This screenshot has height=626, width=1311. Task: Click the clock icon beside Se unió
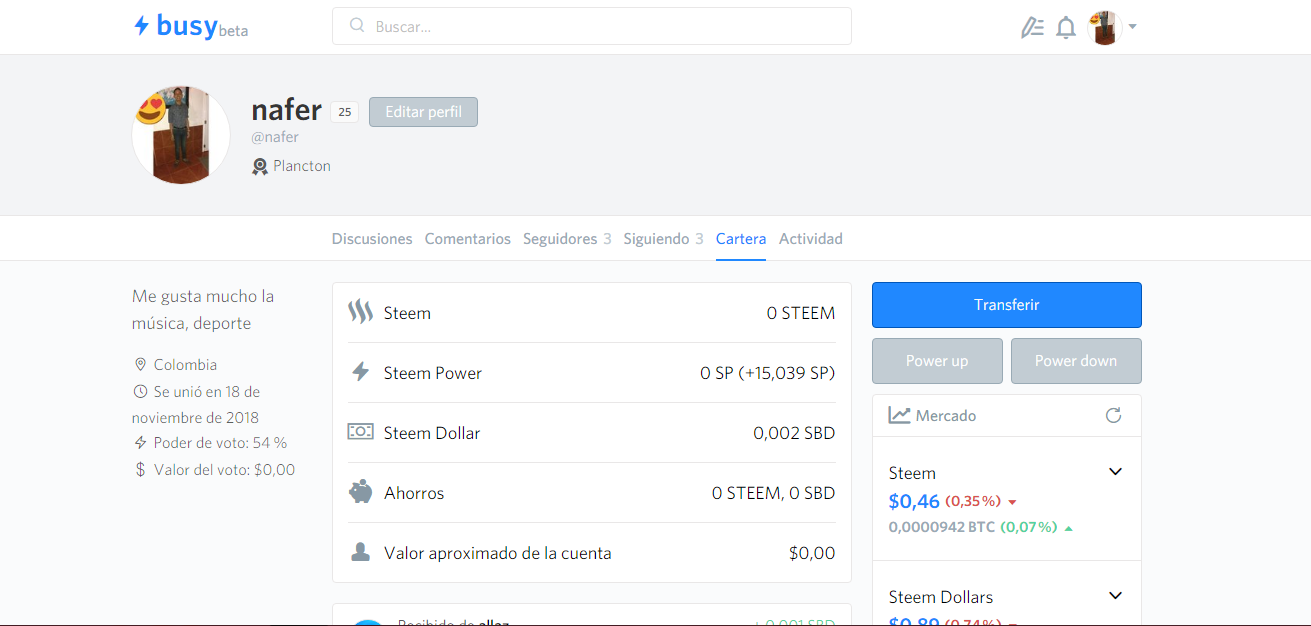click(x=140, y=391)
